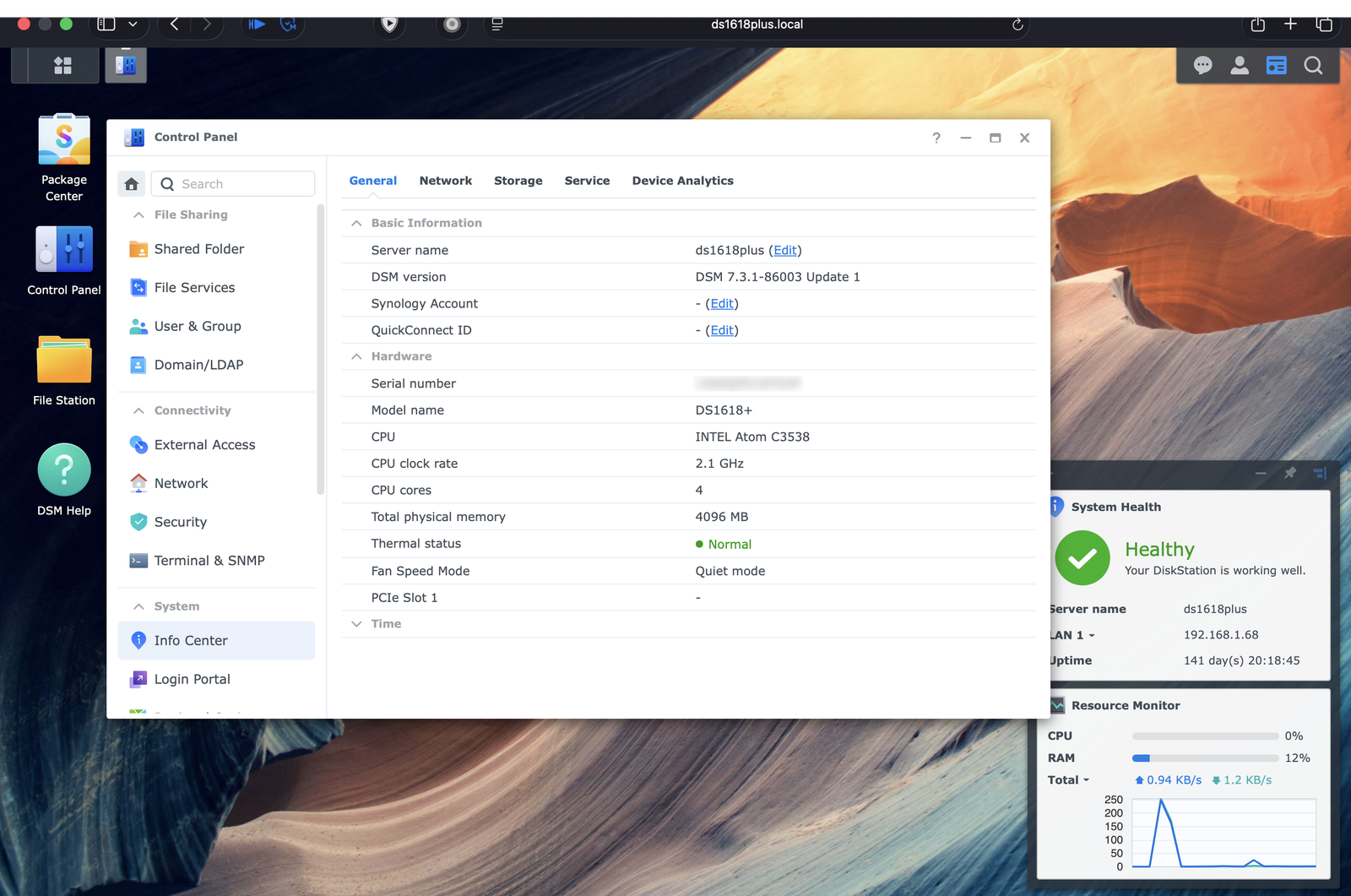Open External Access settings

(216, 445)
